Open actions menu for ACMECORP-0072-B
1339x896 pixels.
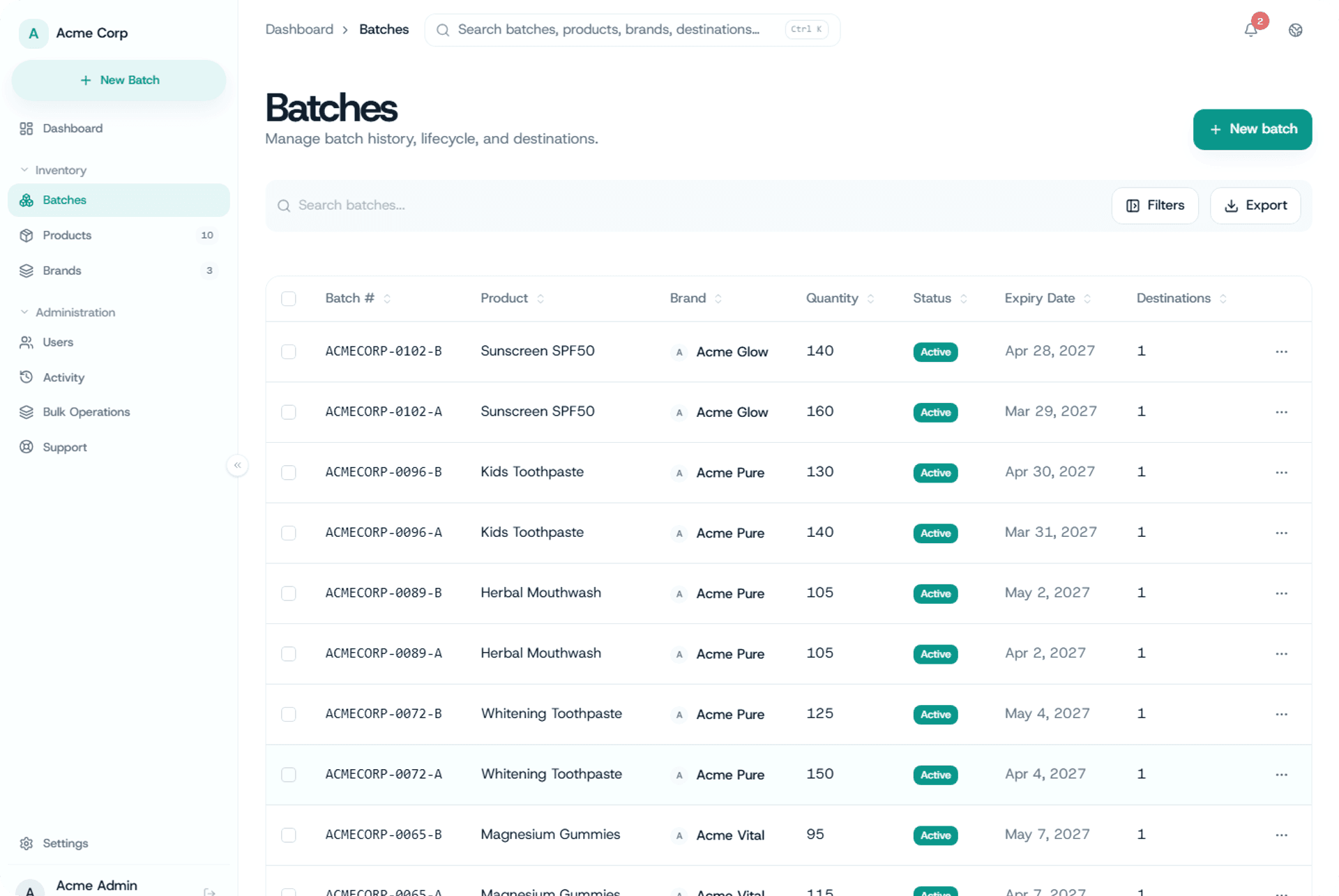coord(1281,714)
